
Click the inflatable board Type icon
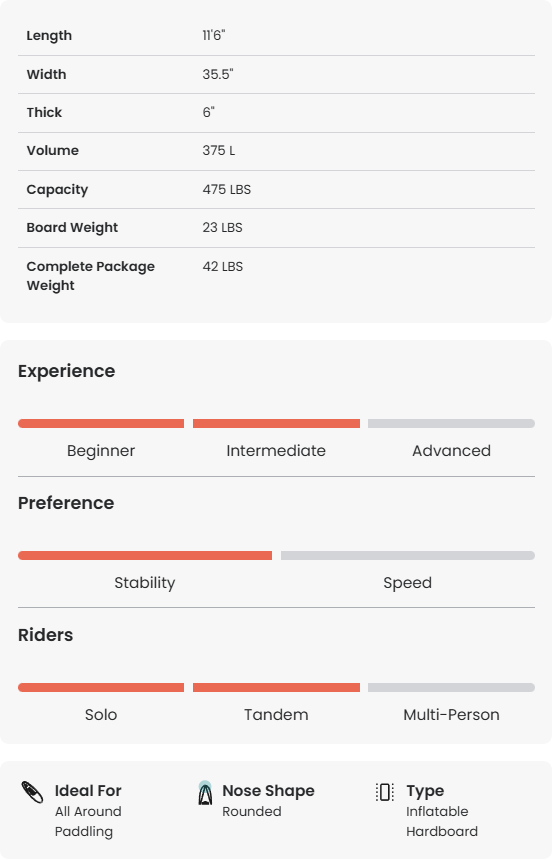click(x=385, y=792)
